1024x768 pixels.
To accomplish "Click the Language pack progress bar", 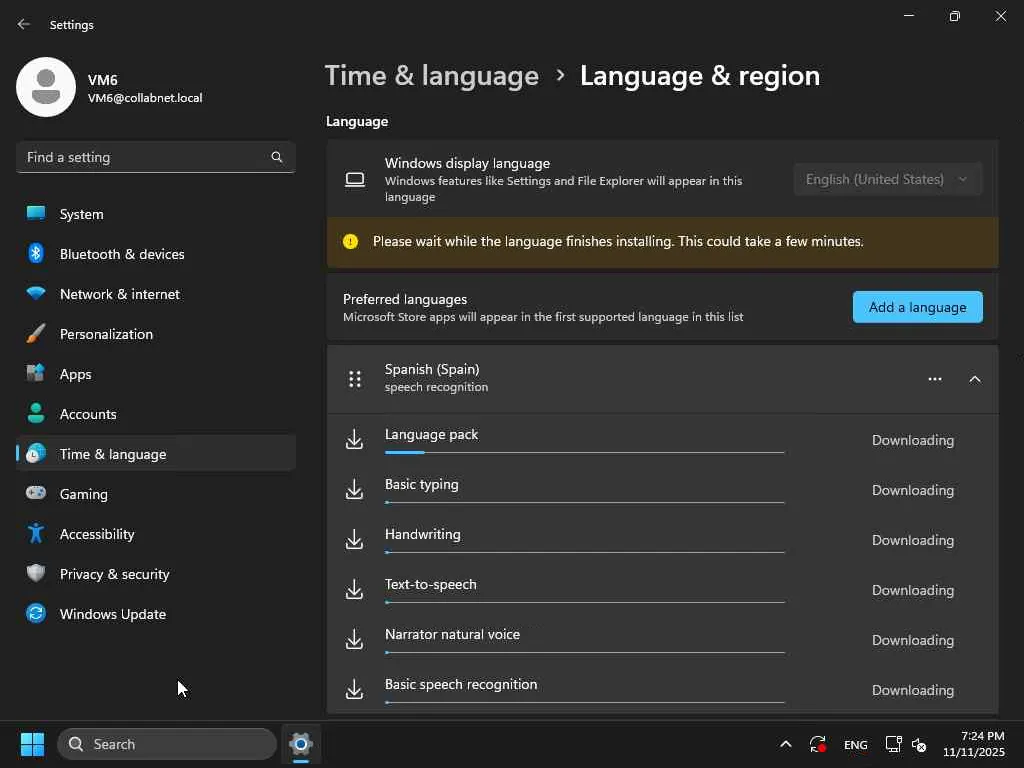I will pos(584,452).
